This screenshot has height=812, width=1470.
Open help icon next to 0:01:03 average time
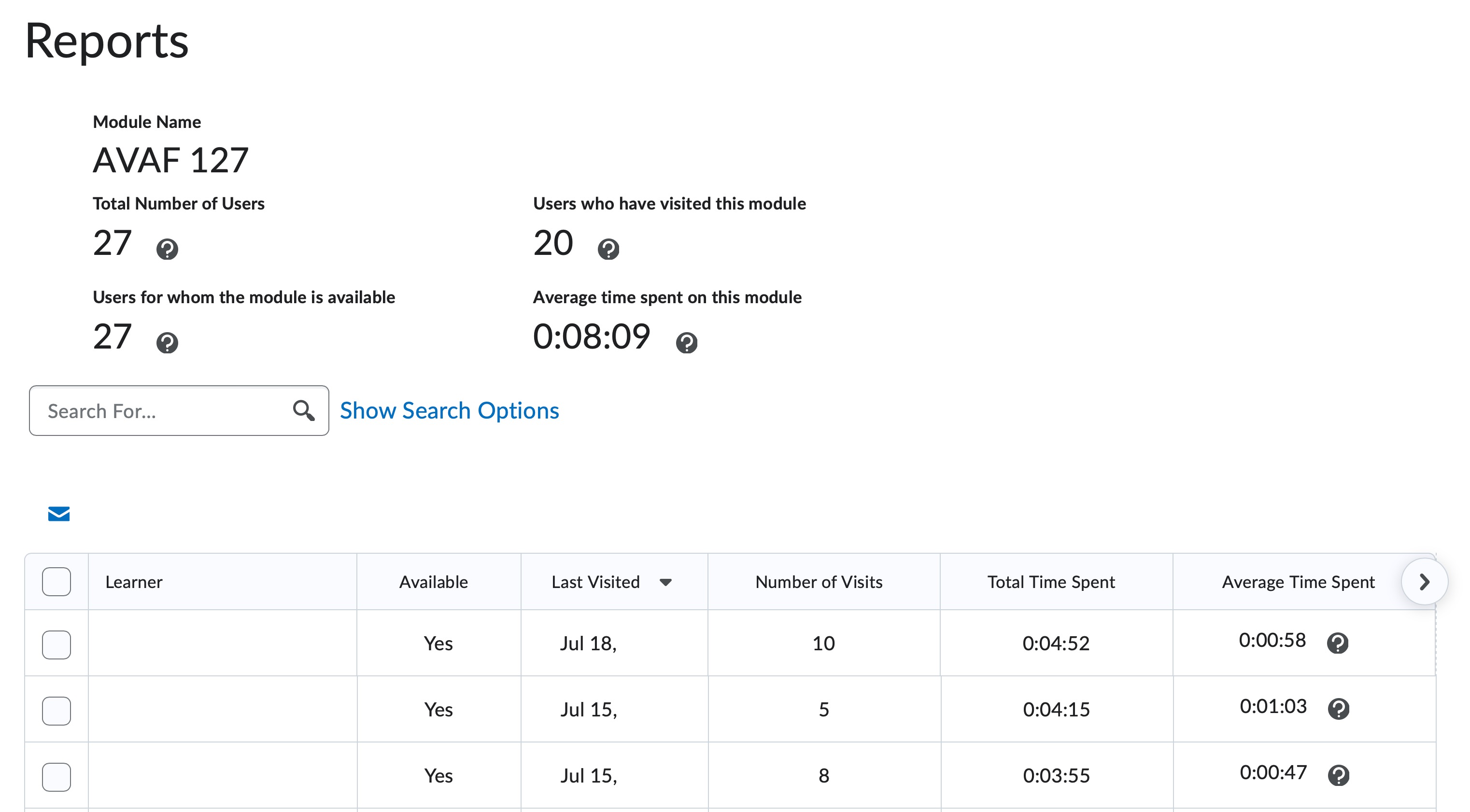point(1338,709)
